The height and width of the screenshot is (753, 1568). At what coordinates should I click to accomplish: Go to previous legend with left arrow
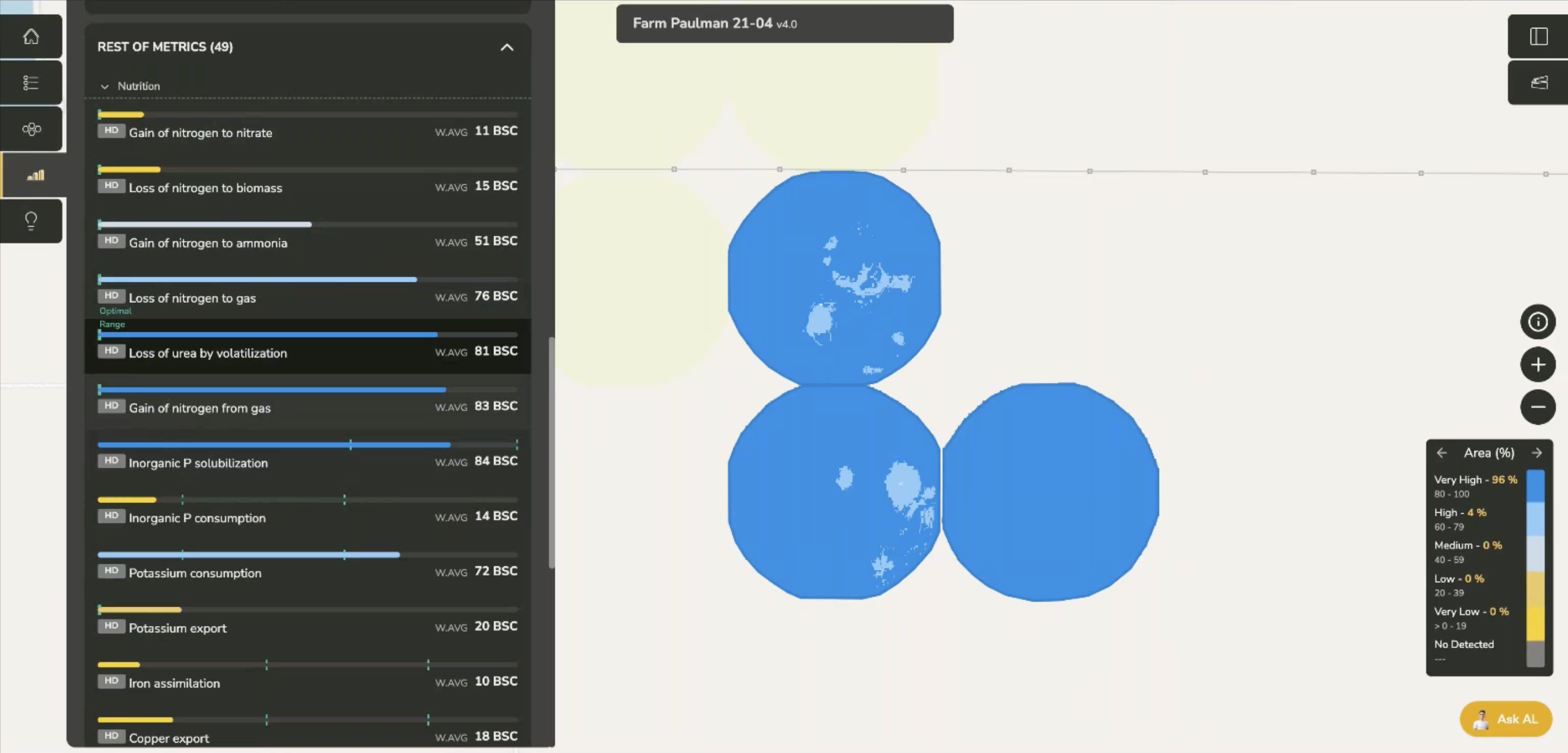pyautogui.click(x=1441, y=453)
